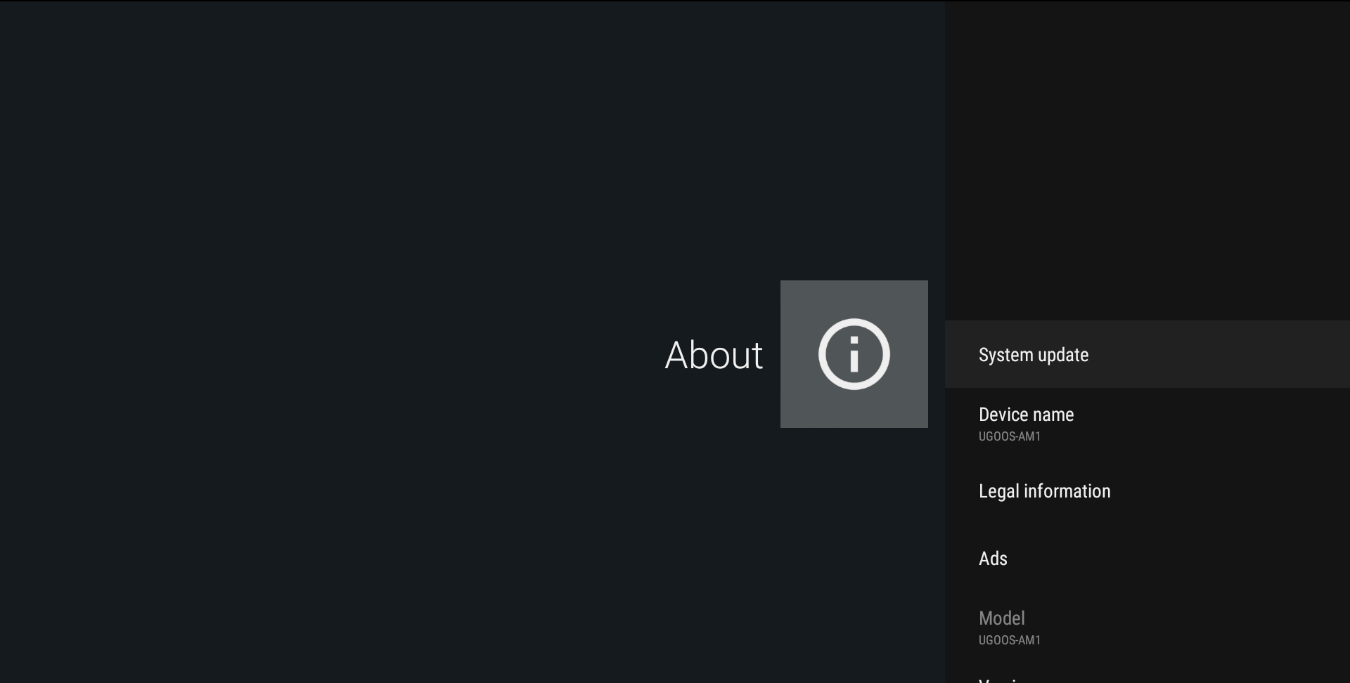
Task: Click the About info icon tile
Action: pyautogui.click(x=854, y=354)
